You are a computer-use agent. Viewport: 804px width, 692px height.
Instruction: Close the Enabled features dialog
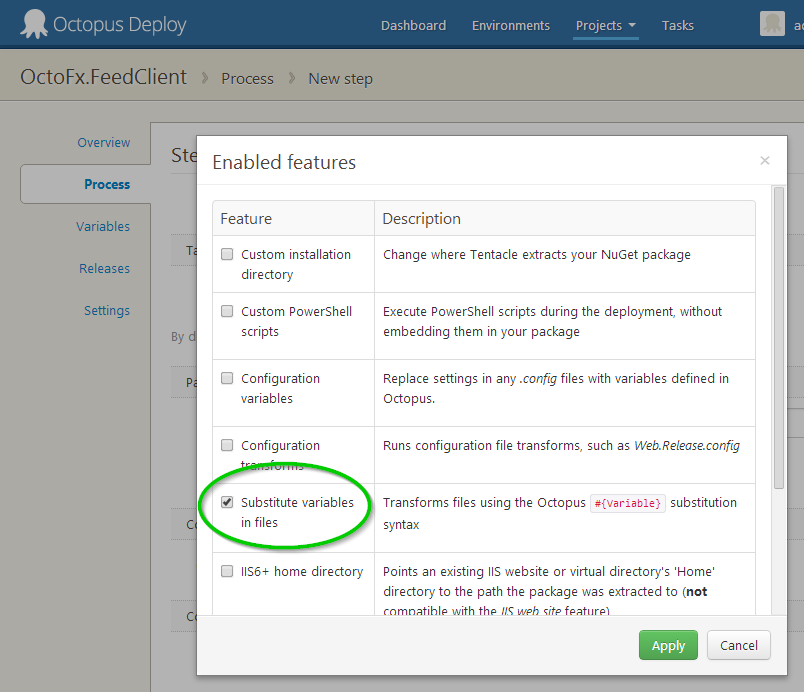click(765, 160)
